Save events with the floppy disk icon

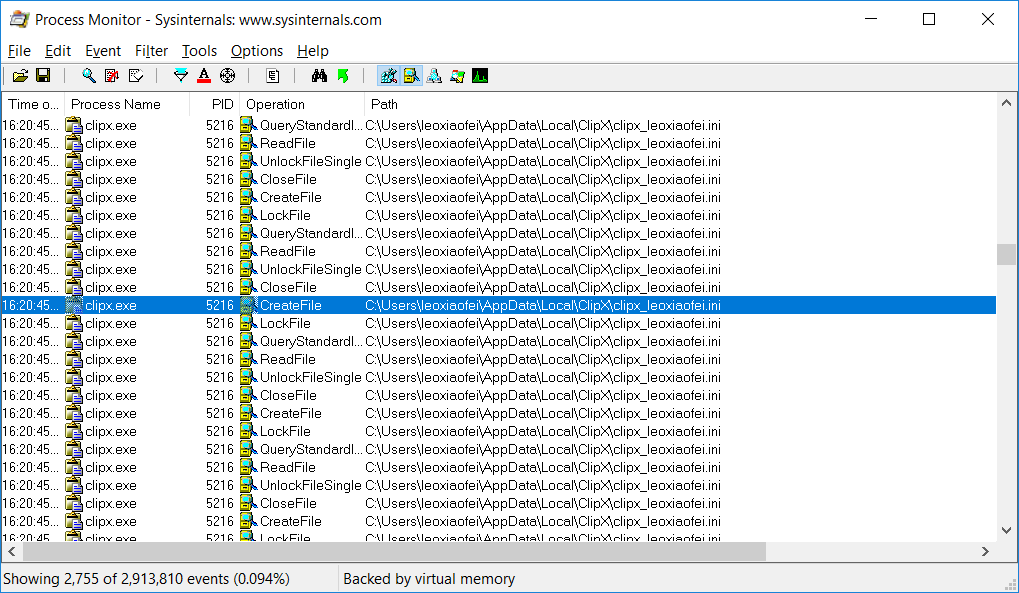[43, 76]
